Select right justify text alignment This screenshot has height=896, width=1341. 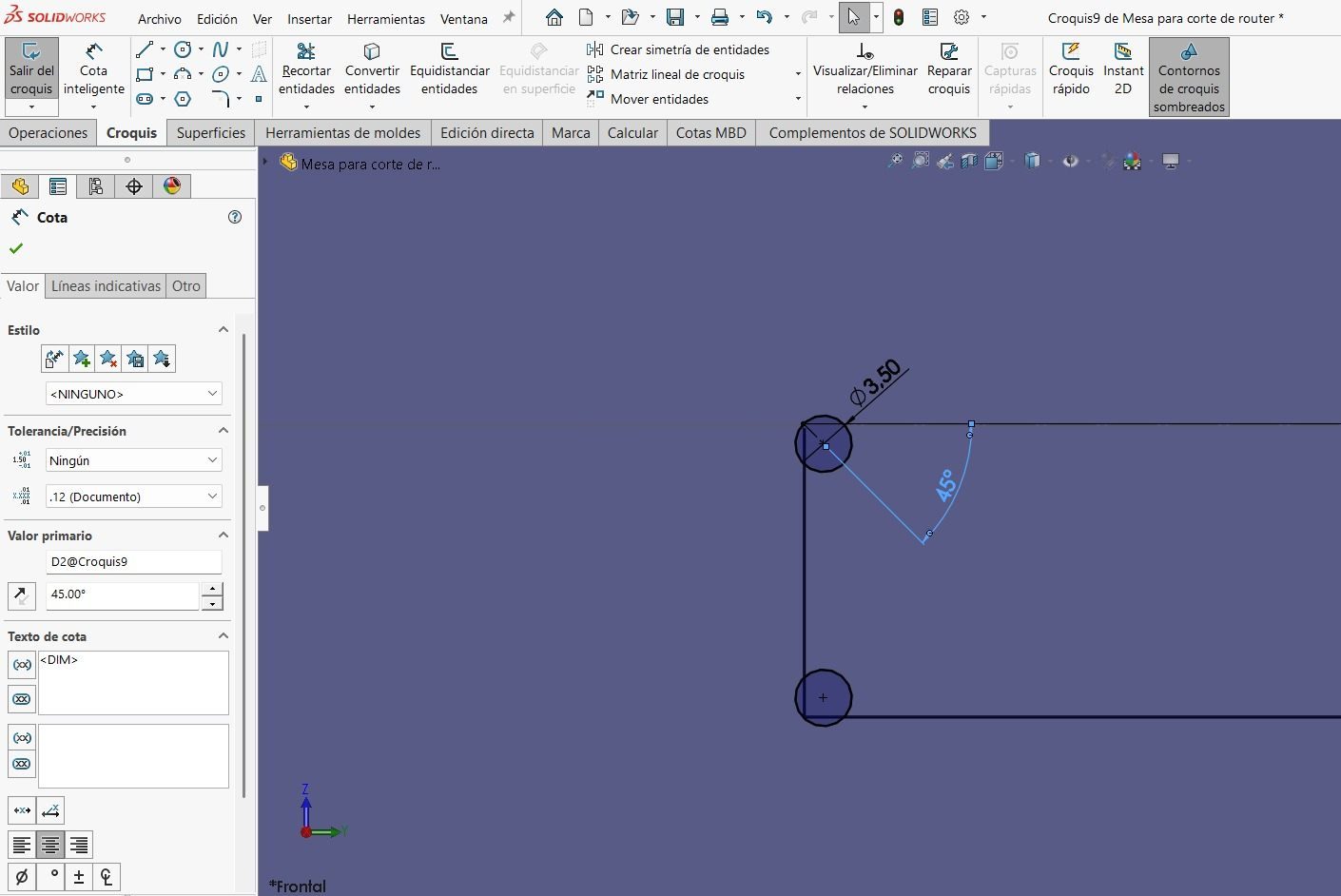(x=79, y=845)
